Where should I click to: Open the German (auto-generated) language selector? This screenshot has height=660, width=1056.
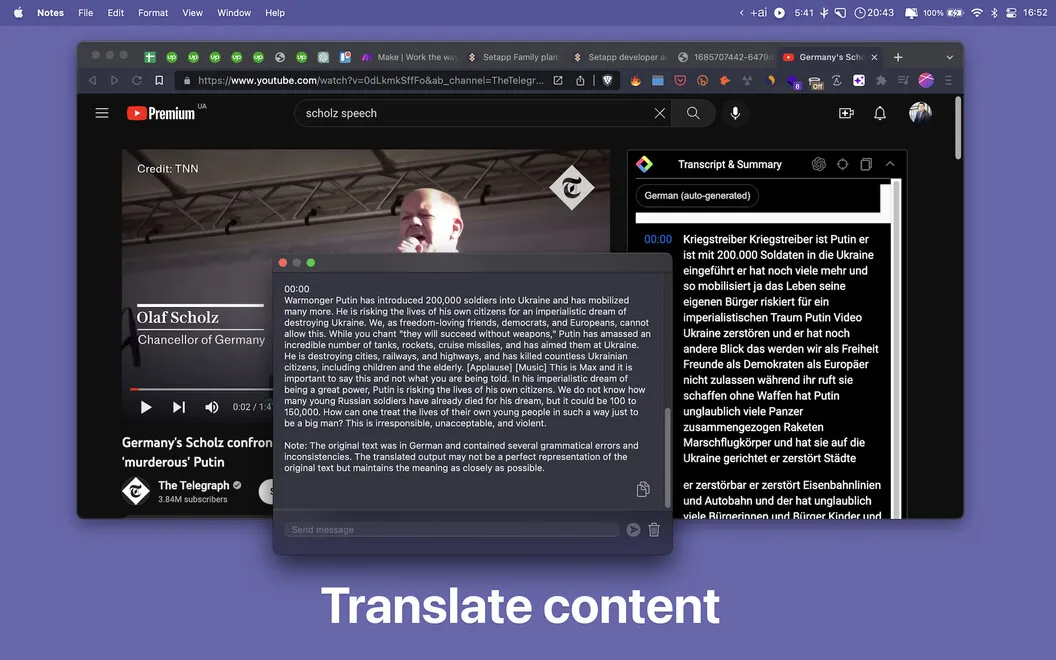click(x=697, y=196)
